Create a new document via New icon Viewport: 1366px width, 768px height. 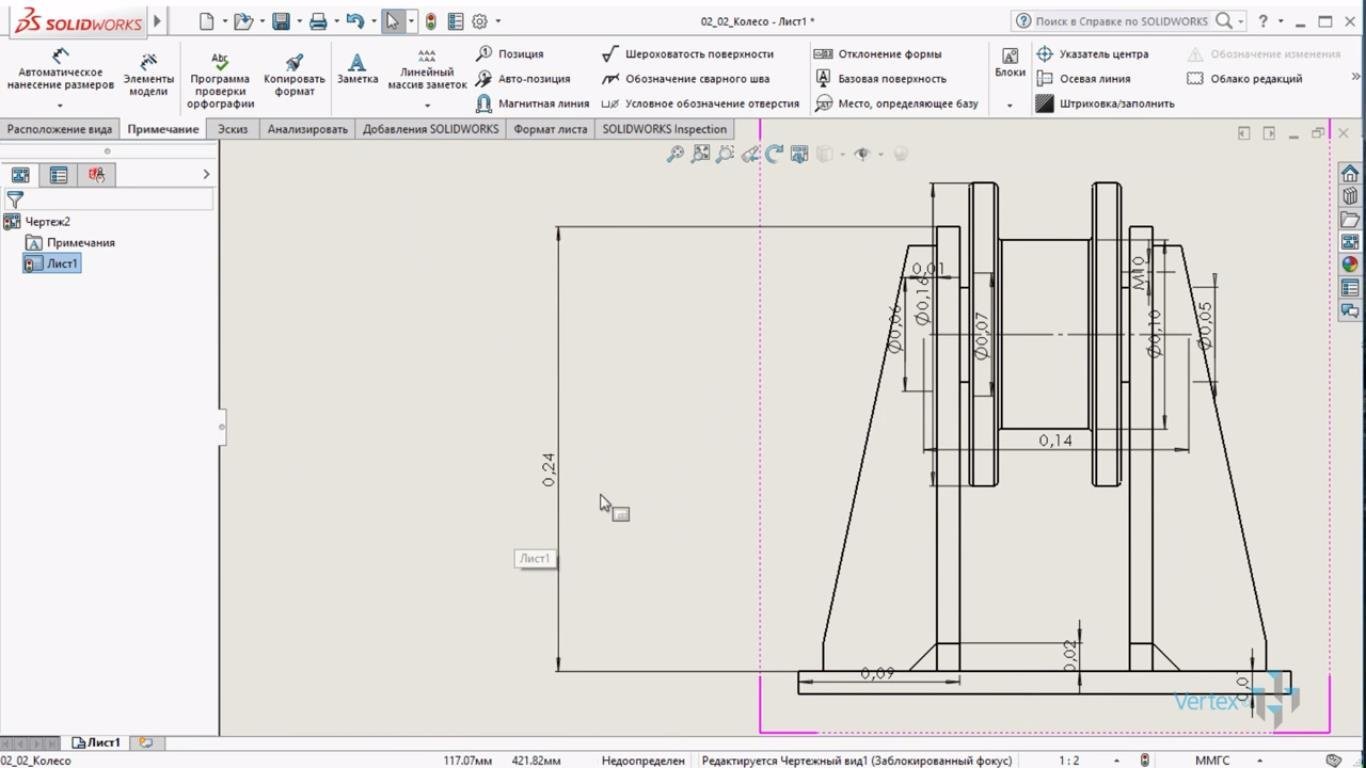click(206, 21)
